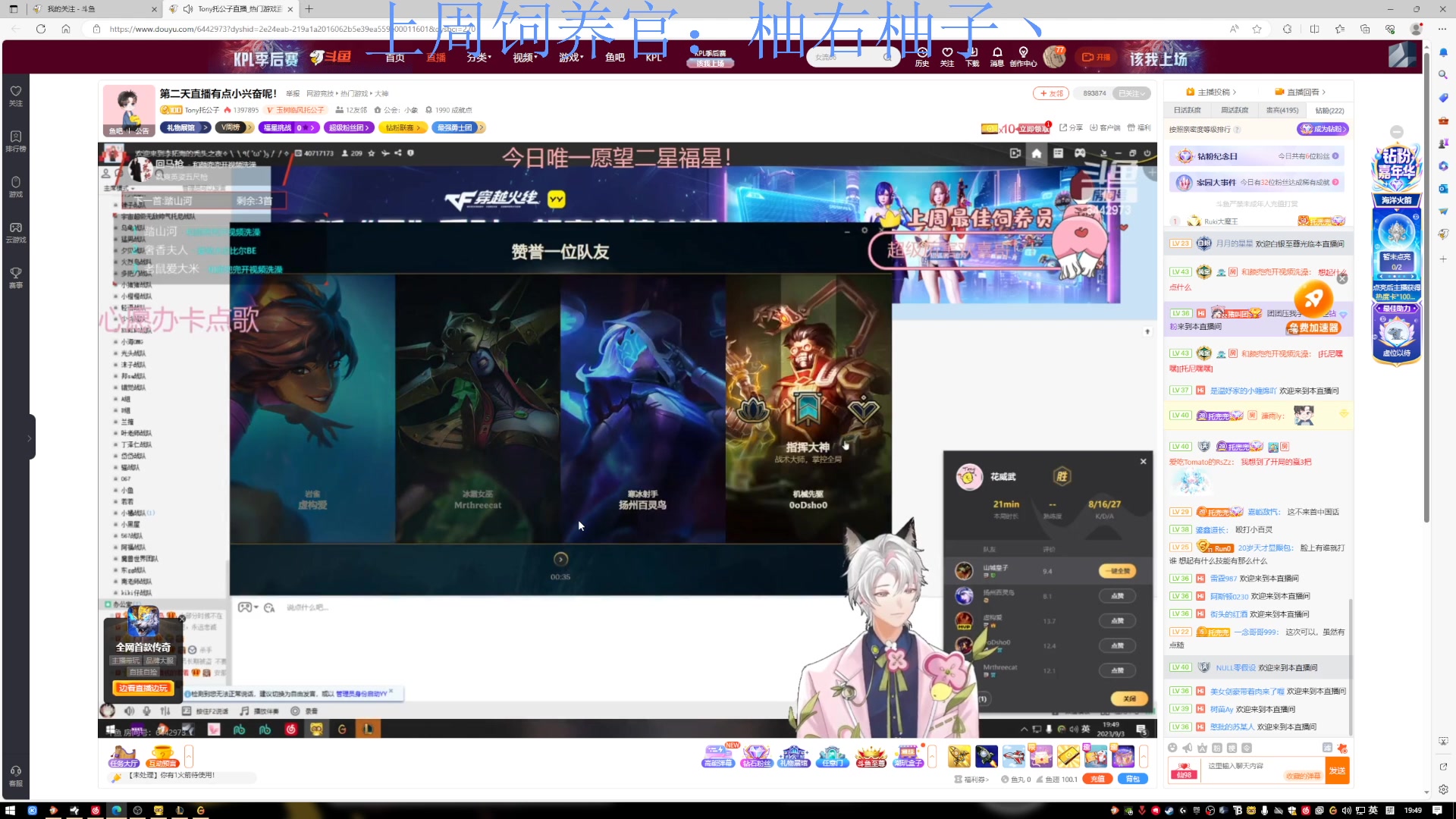
Task: Open 游戏 icon in left sidebar
Action: coord(15,187)
